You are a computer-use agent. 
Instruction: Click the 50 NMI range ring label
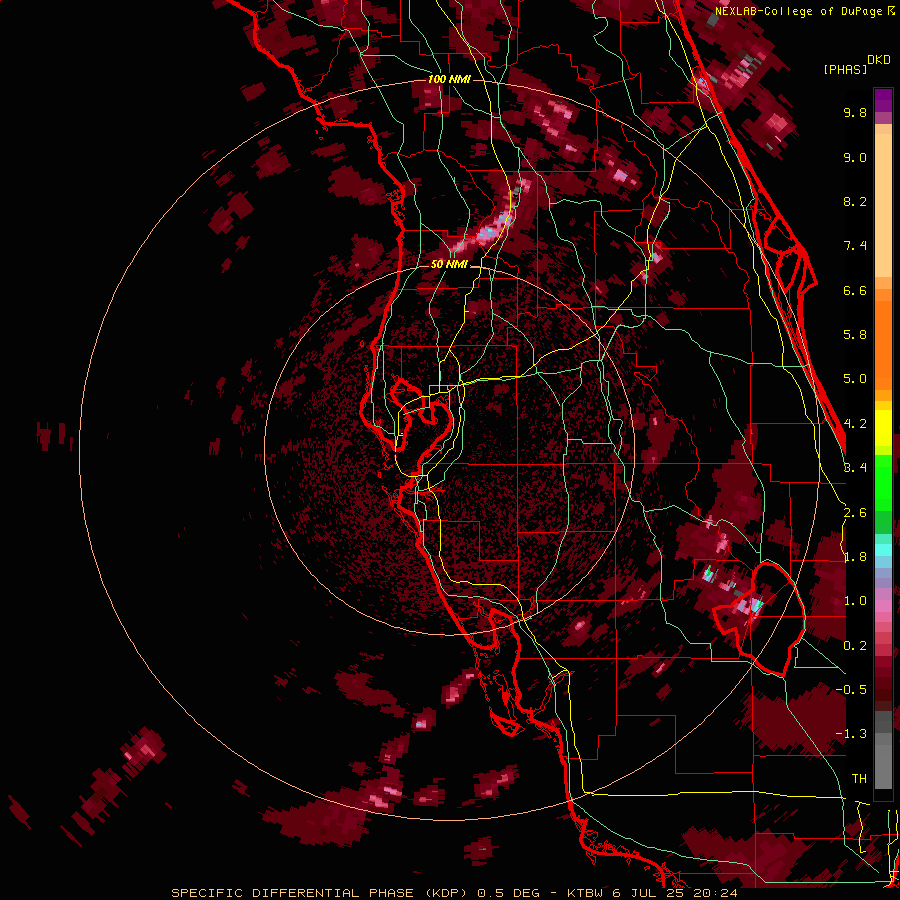pos(449,265)
